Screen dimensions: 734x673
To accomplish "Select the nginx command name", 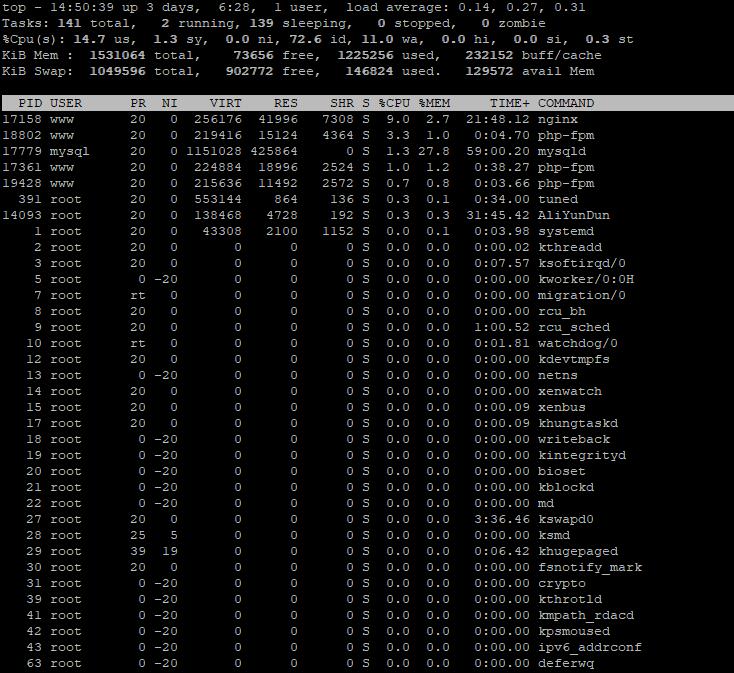I will [558, 119].
